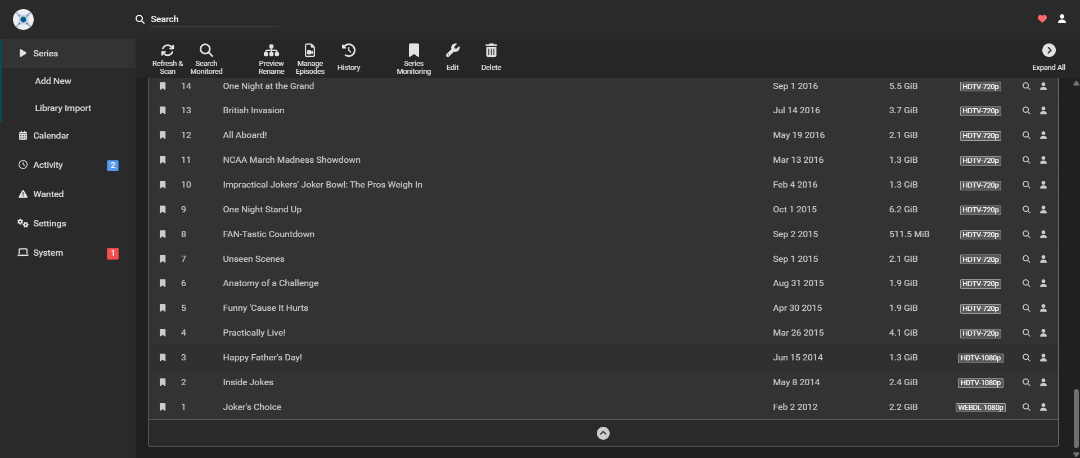Open Series Monitoring options
Image resolution: width=1080 pixels, height=458 pixels.
[413, 59]
